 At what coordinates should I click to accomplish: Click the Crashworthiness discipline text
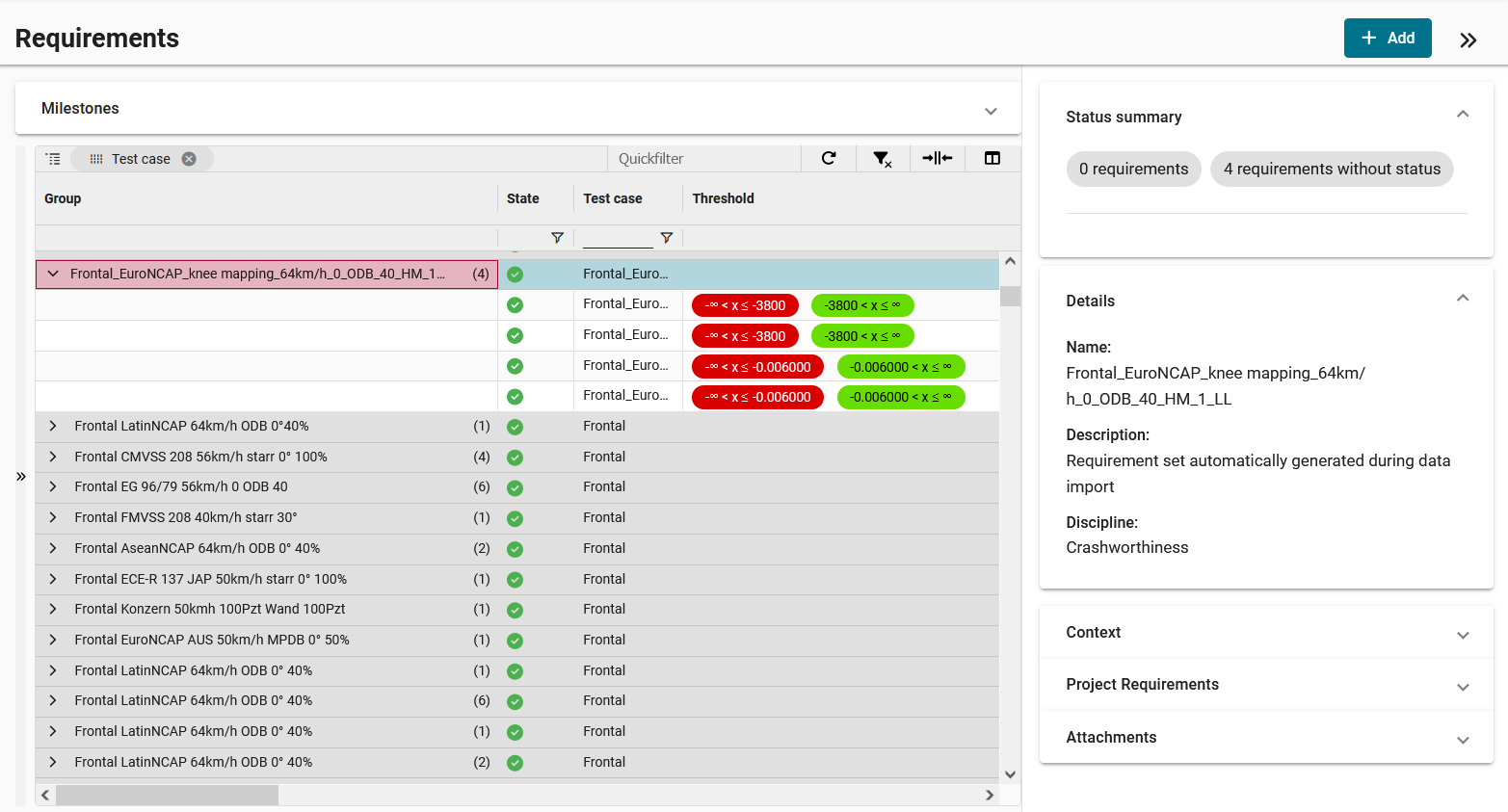(1127, 547)
